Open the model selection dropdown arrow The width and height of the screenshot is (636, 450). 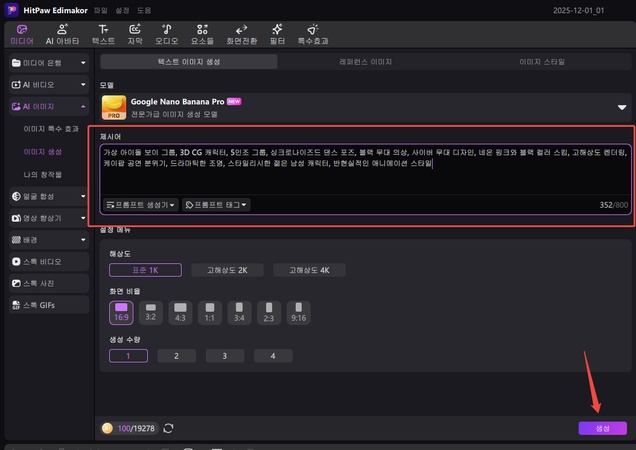pyautogui.click(x=621, y=108)
